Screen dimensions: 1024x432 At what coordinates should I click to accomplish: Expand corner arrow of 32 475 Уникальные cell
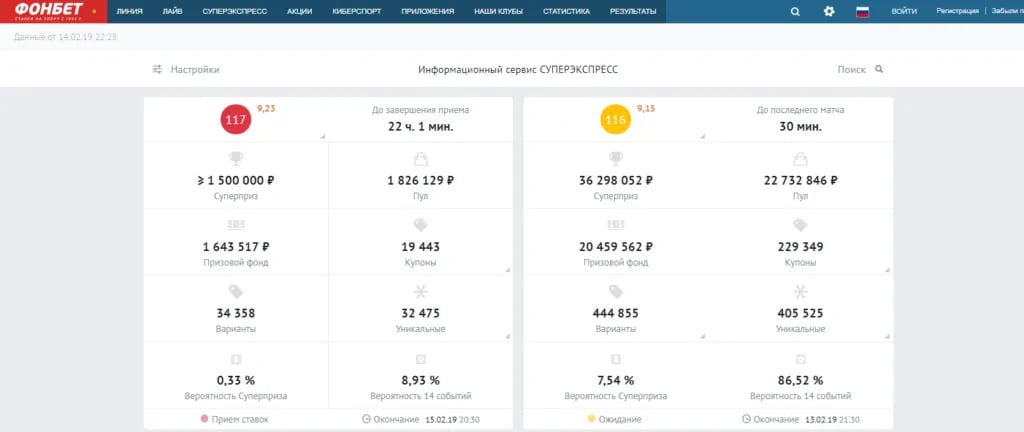507,336
